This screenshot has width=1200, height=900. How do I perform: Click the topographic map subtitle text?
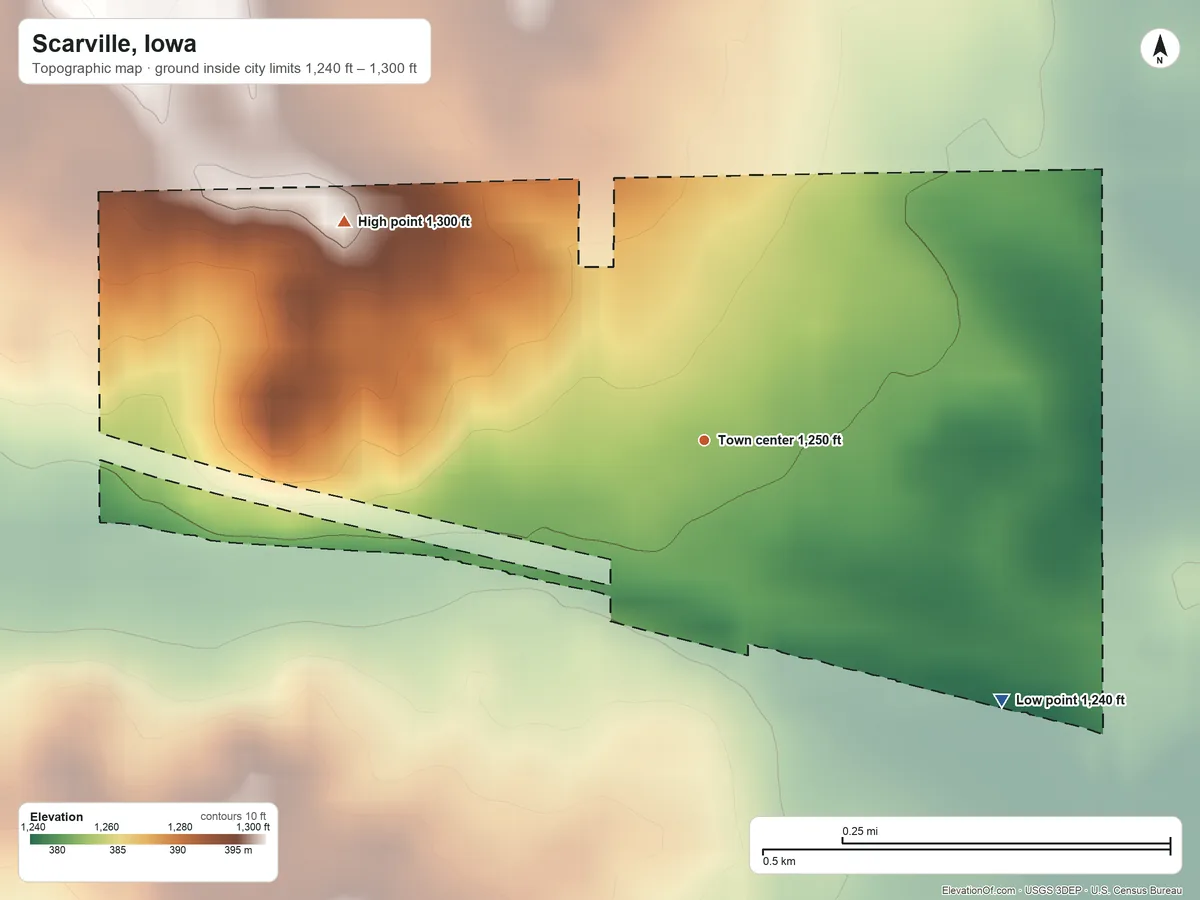225,71
